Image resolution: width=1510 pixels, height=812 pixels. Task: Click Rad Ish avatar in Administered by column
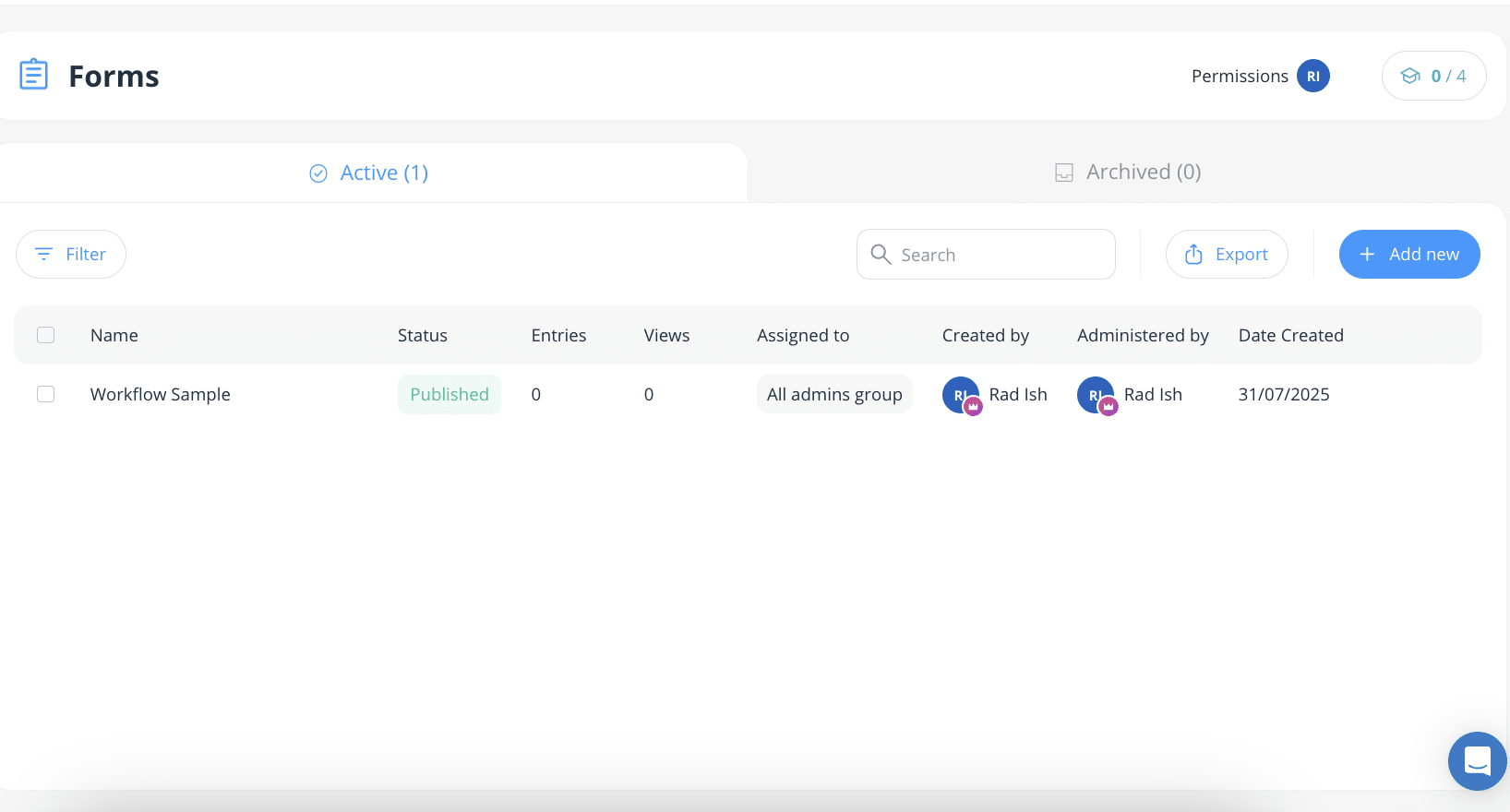(x=1097, y=395)
